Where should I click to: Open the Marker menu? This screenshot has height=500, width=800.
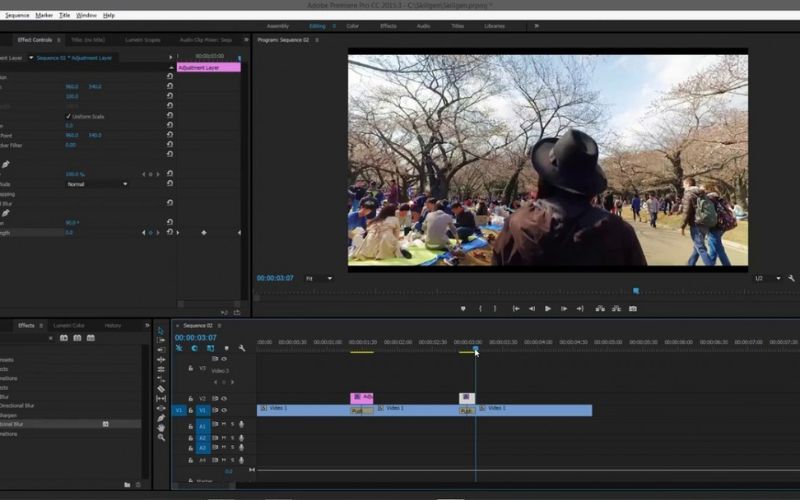click(44, 15)
